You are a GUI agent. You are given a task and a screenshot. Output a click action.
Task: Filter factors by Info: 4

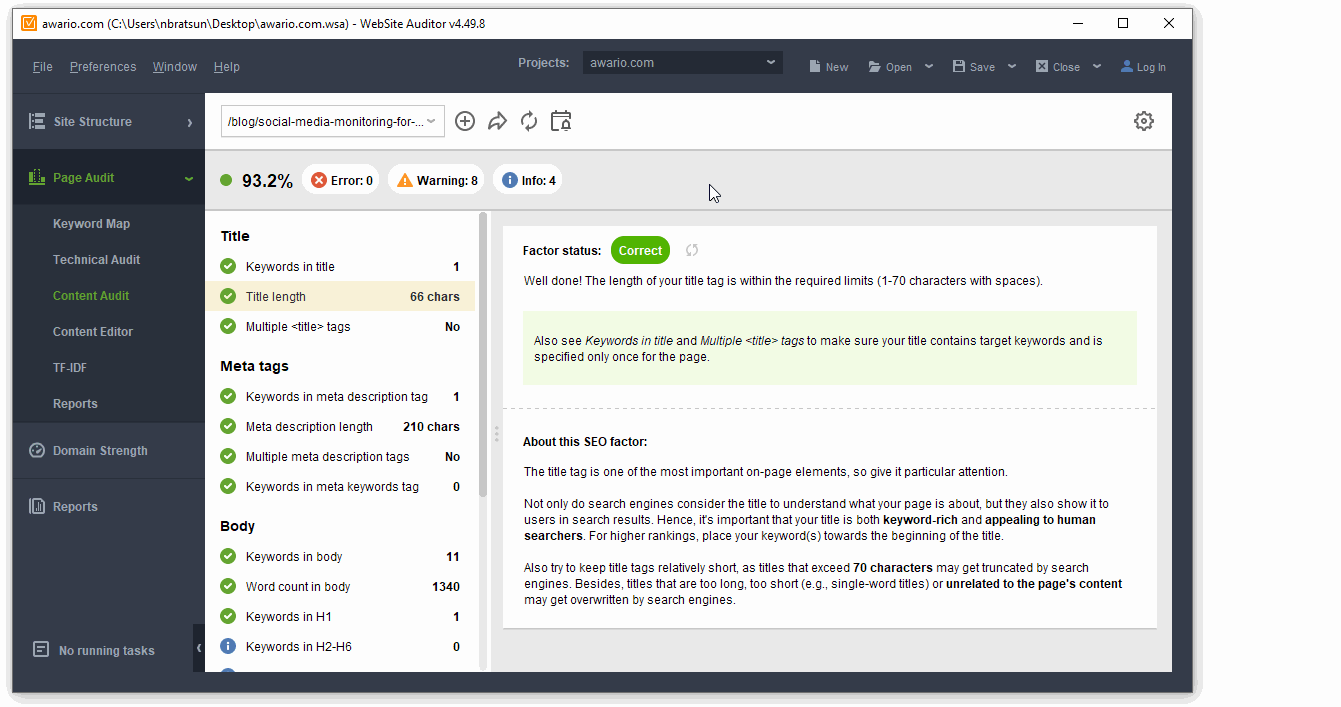(x=528, y=180)
